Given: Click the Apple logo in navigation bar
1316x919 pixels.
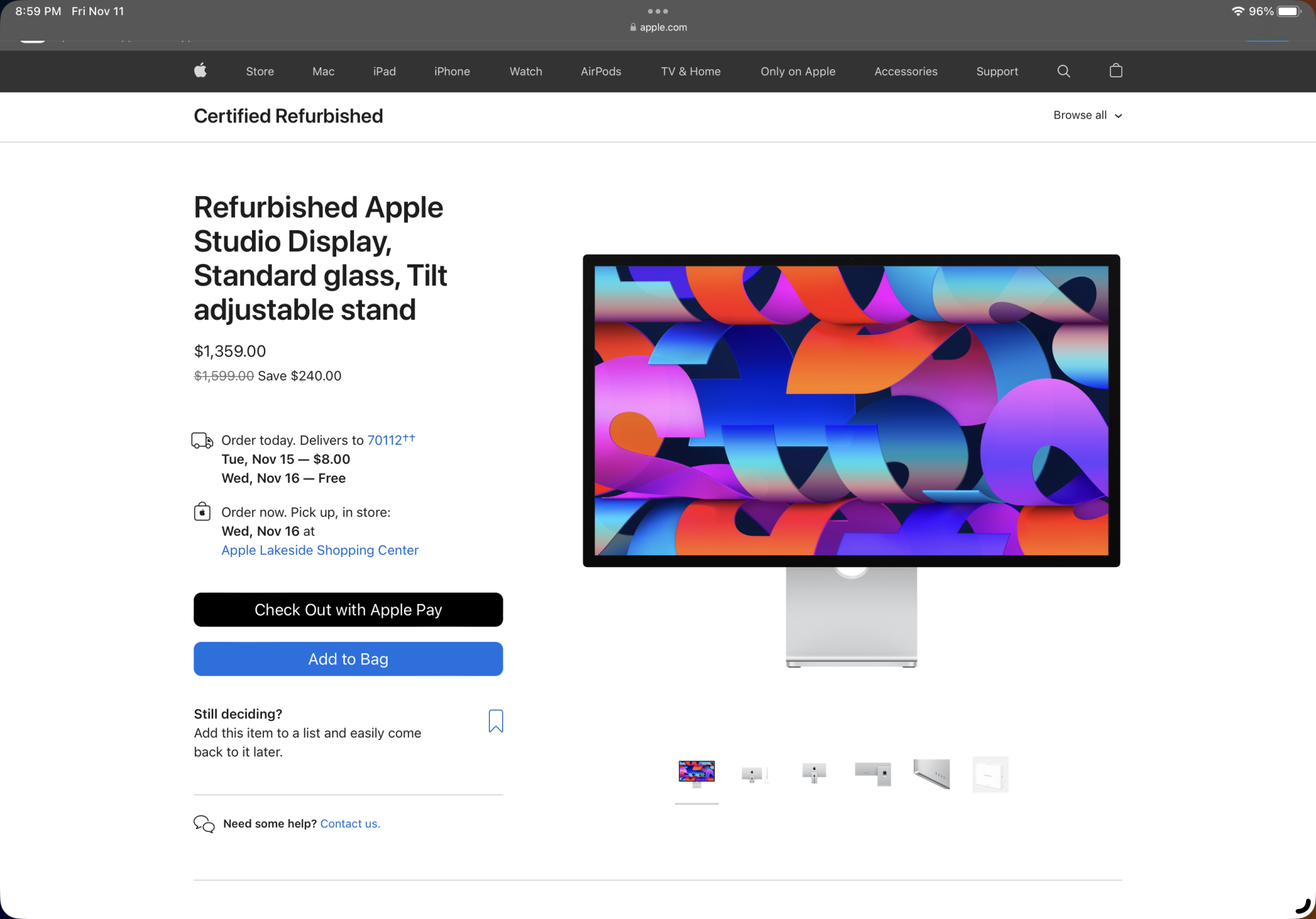Looking at the screenshot, I should [x=201, y=70].
